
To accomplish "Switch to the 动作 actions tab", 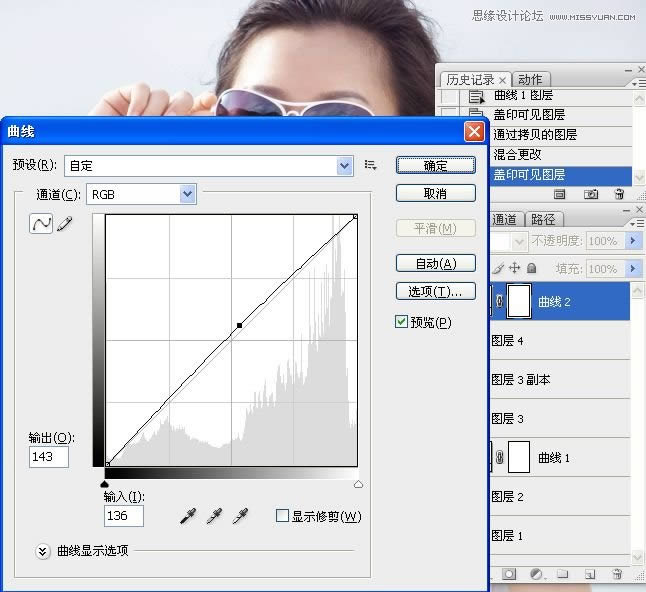I will click(530, 80).
